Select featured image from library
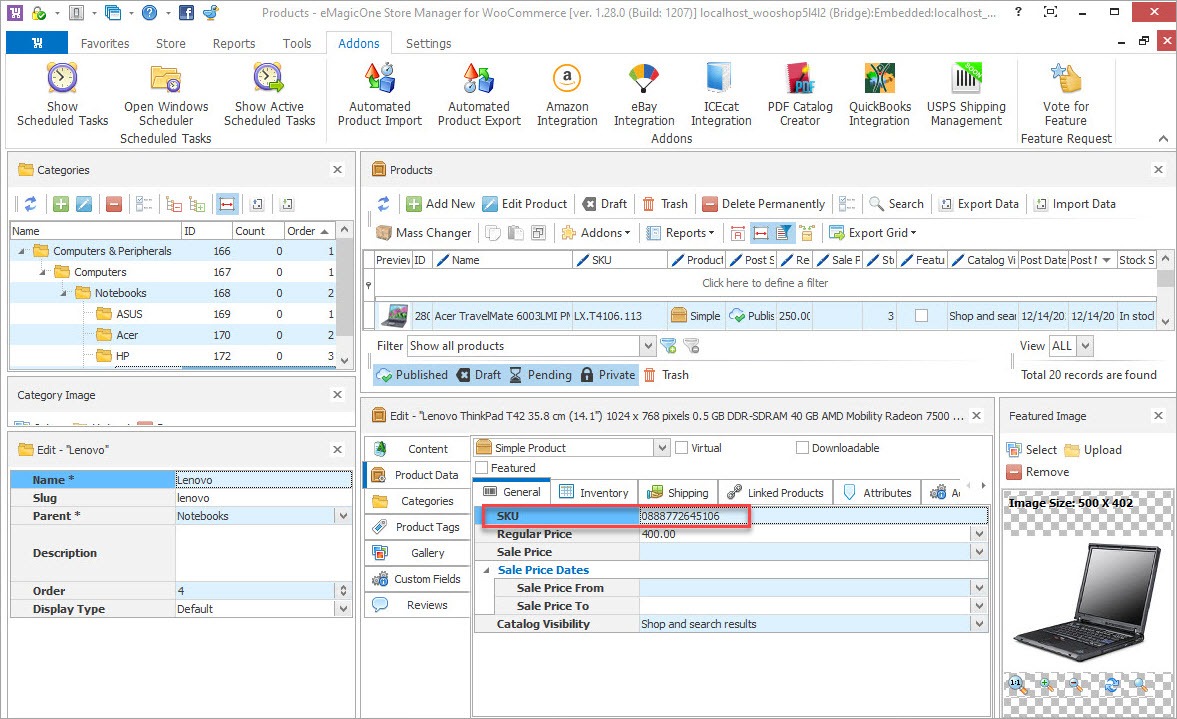Image resolution: width=1177 pixels, height=719 pixels. pyautogui.click(x=1031, y=450)
